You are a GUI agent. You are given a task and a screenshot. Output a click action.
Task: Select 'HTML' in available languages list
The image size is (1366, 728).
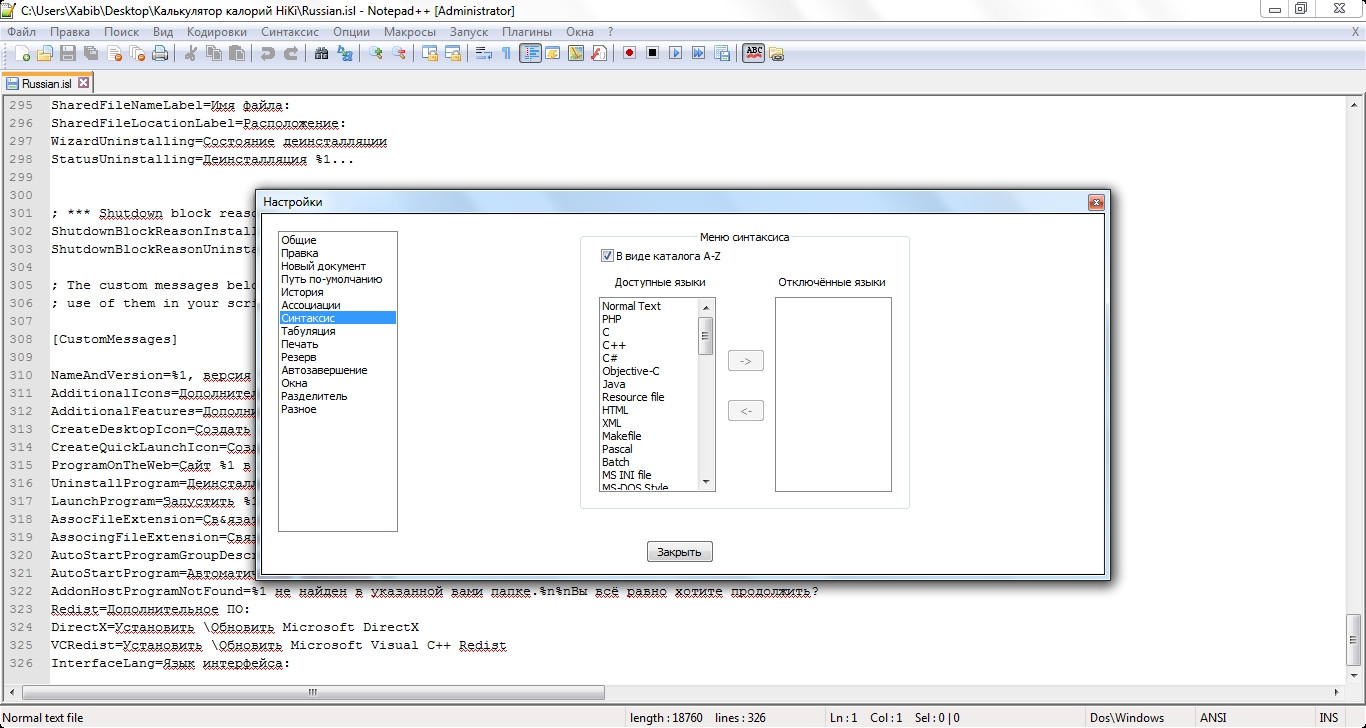615,410
